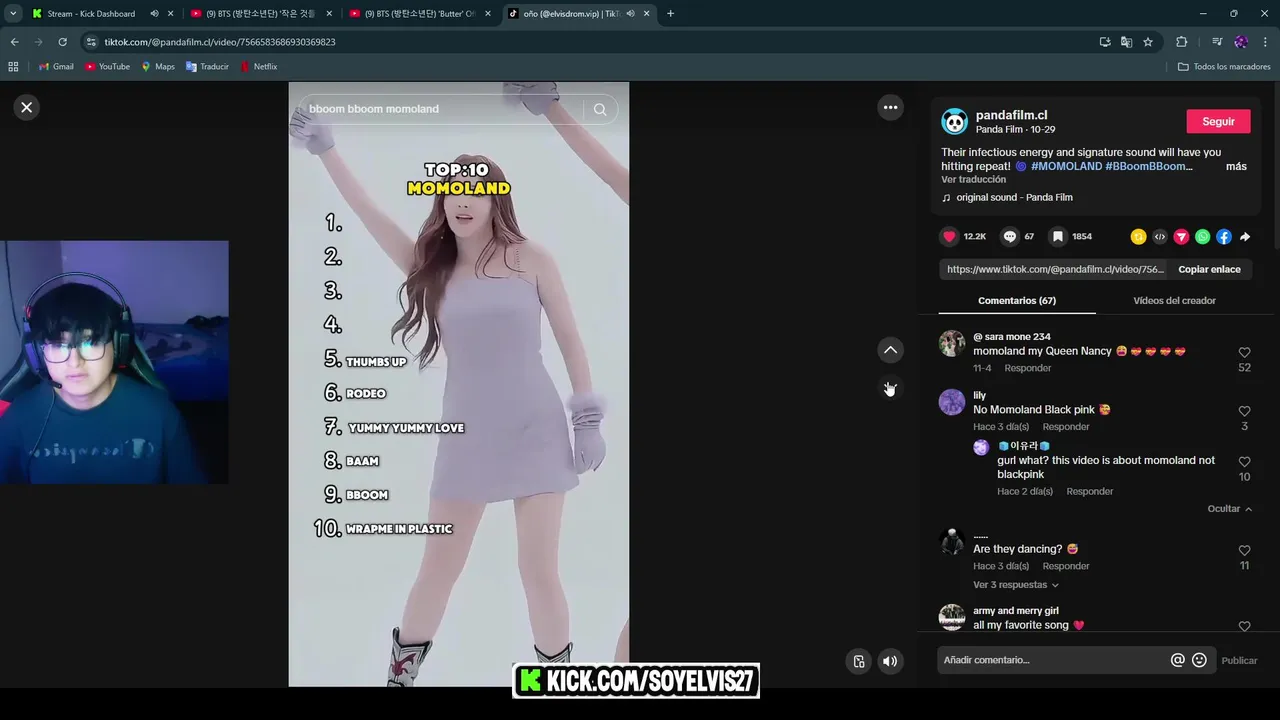Save the video with the bookmark icon
This screenshot has height=720, width=1280.
[1057, 237]
